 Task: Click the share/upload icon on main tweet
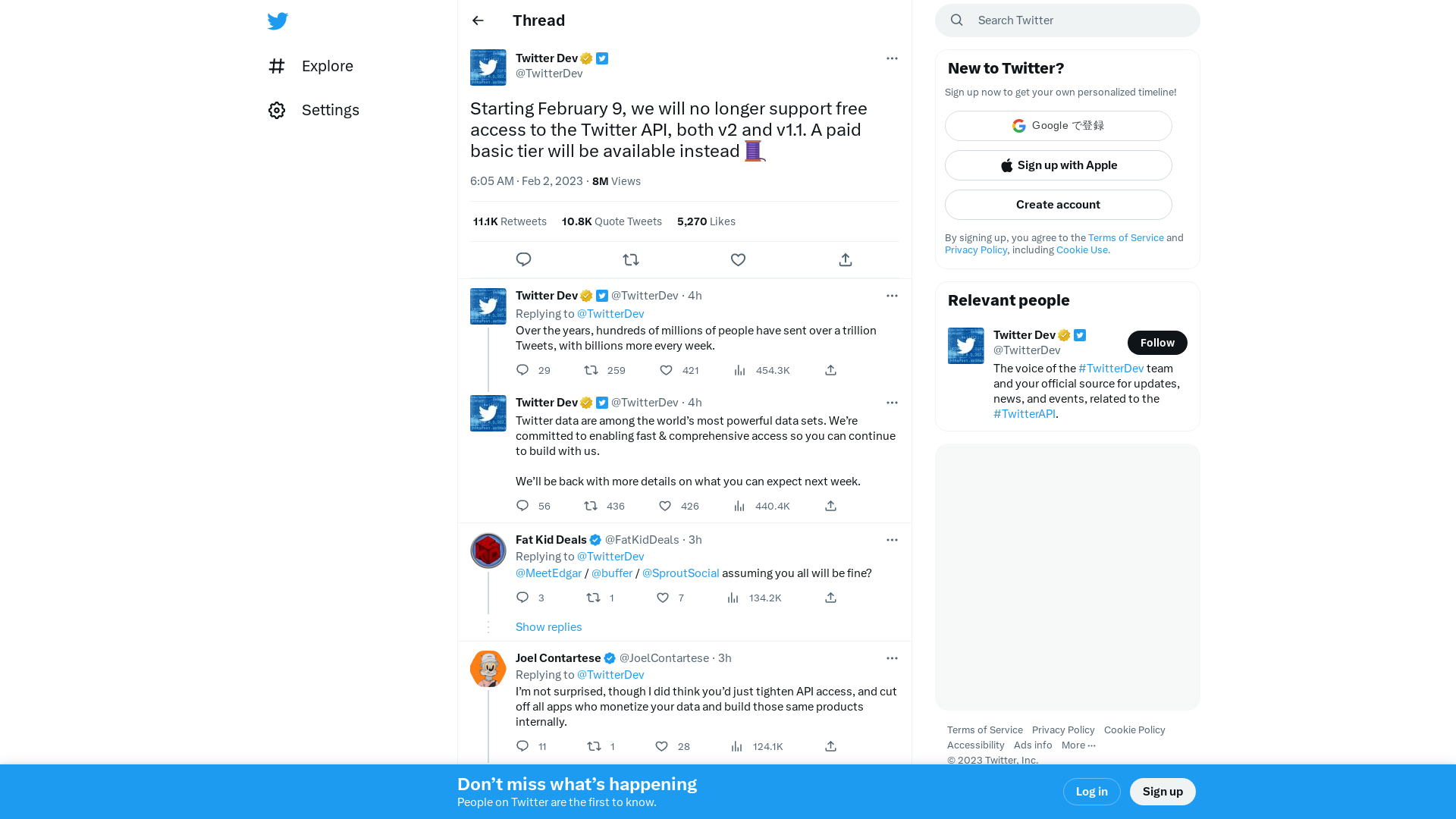[x=846, y=259]
